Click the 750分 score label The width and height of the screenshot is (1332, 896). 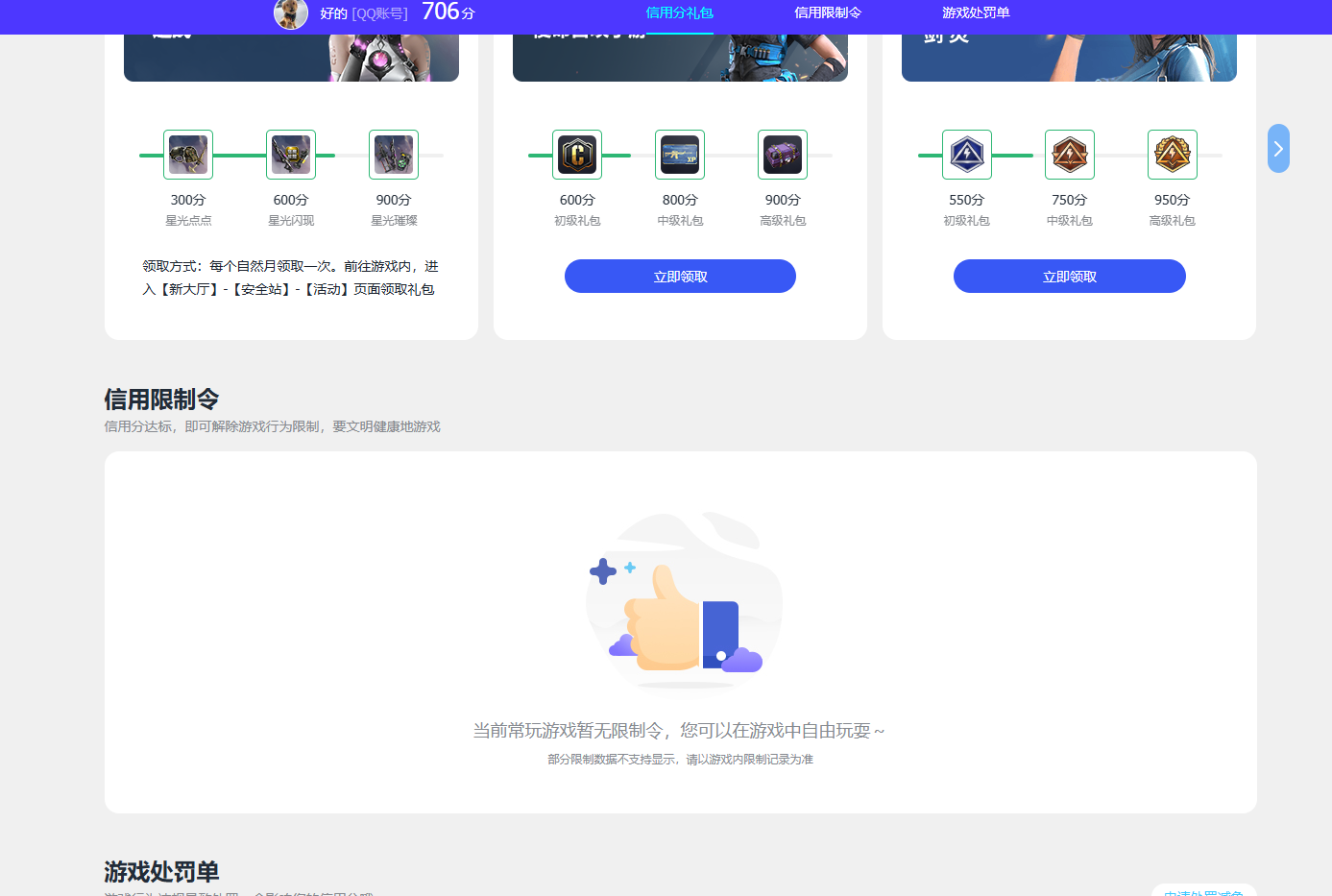click(1069, 200)
